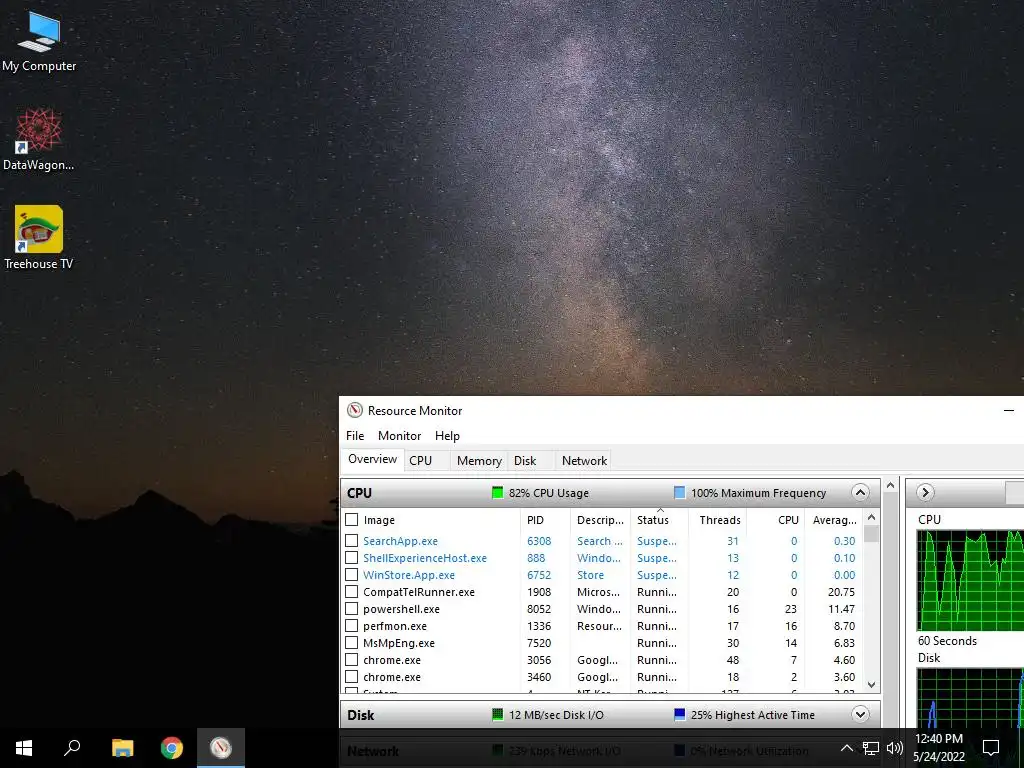Open the clock showing 12:40 PM
The width and height of the screenshot is (1024, 768).
pyautogui.click(x=939, y=748)
